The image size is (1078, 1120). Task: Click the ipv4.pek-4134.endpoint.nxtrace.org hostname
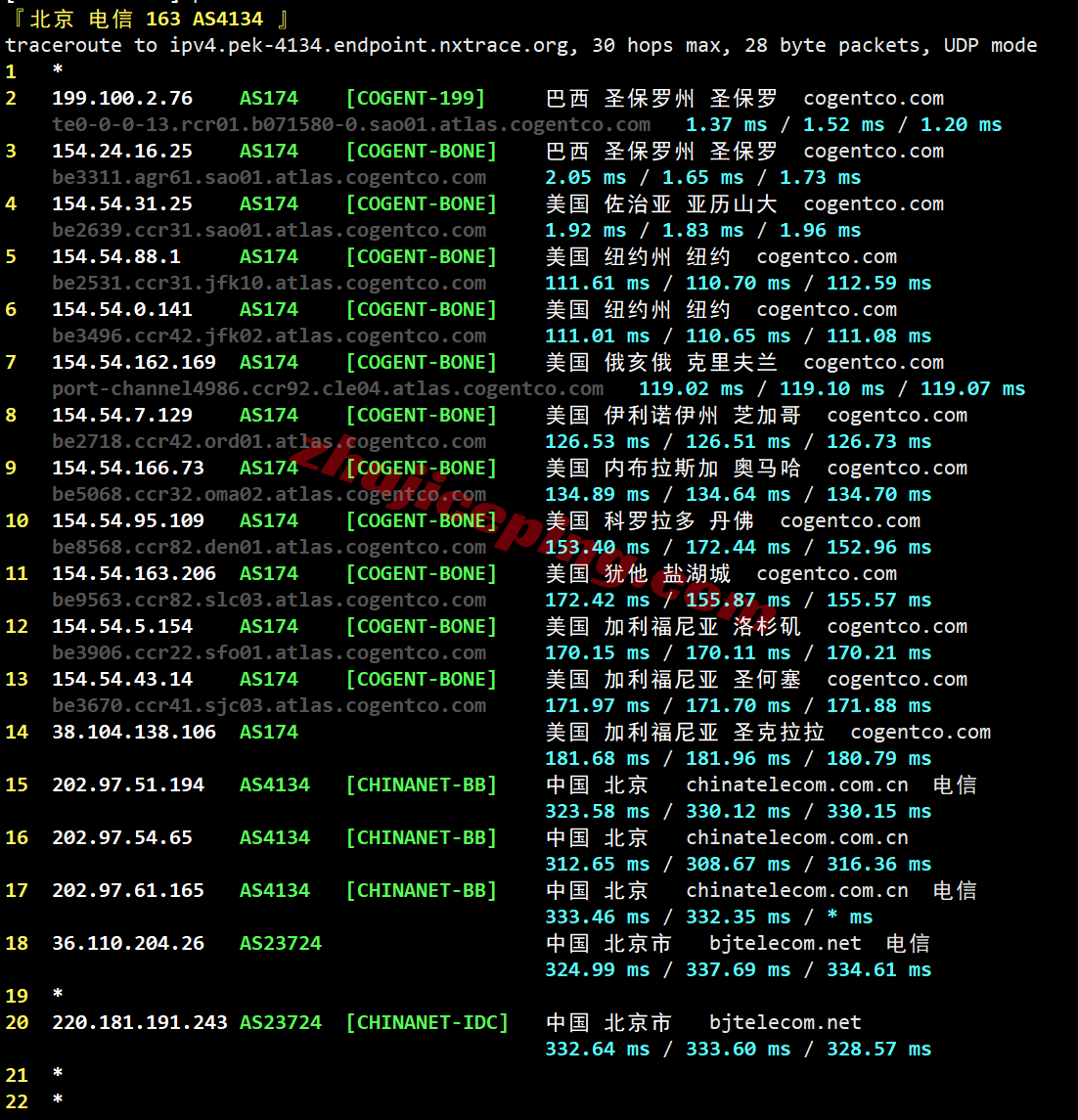point(372,45)
